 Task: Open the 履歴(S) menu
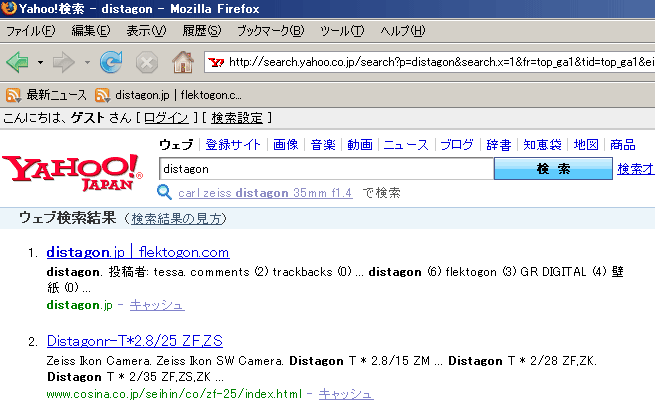(202, 30)
